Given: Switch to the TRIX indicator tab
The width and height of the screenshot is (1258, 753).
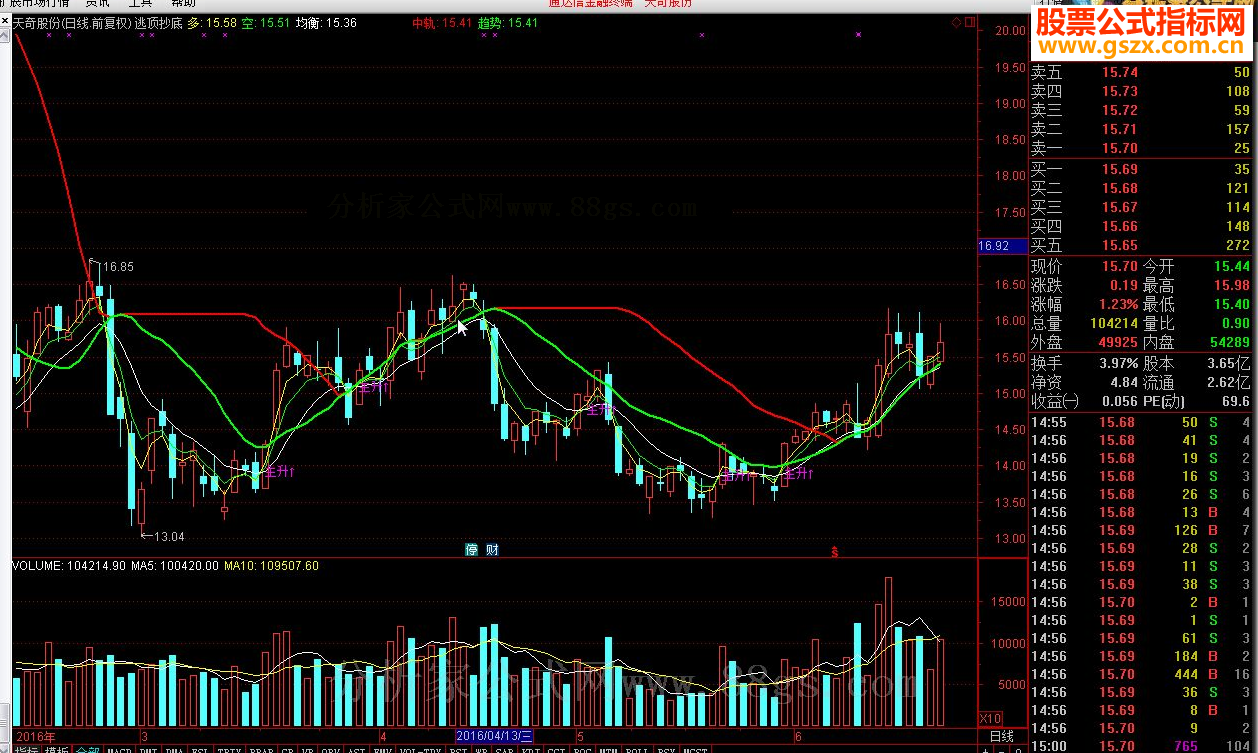Looking at the screenshot, I should click(x=229, y=748).
